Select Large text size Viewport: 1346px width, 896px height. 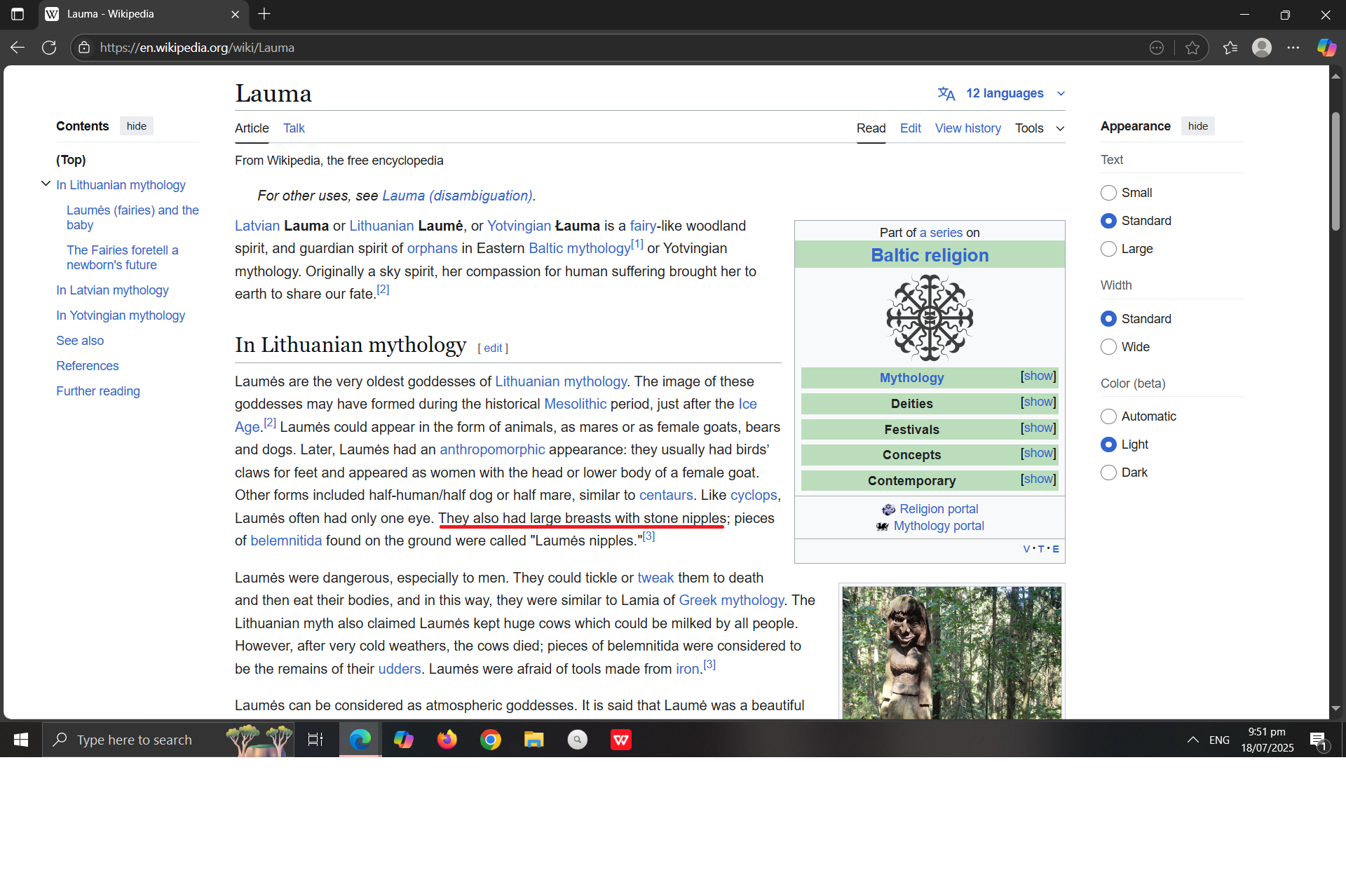(1108, 249)
